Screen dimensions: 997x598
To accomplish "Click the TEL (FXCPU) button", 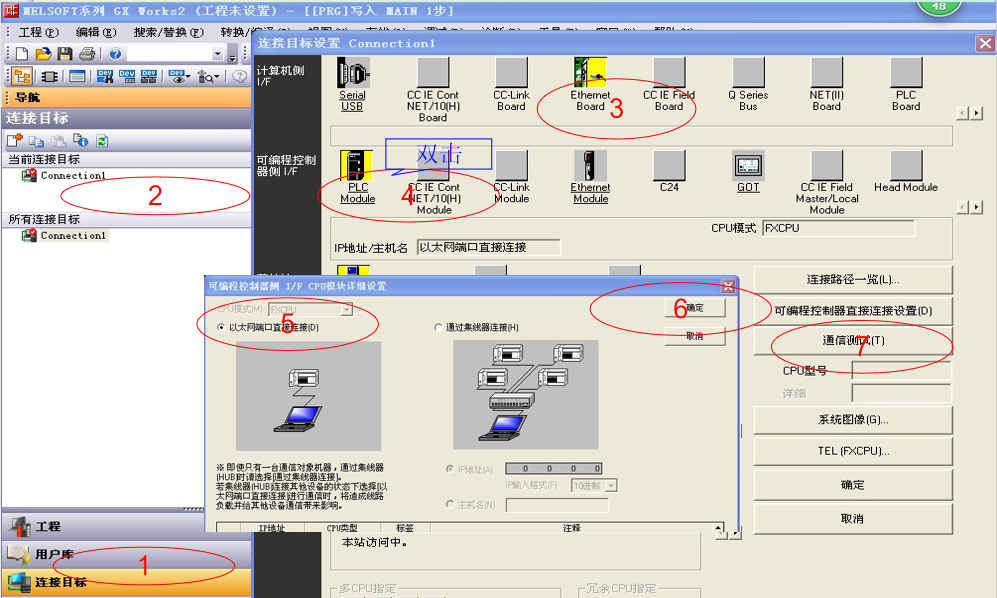I will tap(853, 451).
